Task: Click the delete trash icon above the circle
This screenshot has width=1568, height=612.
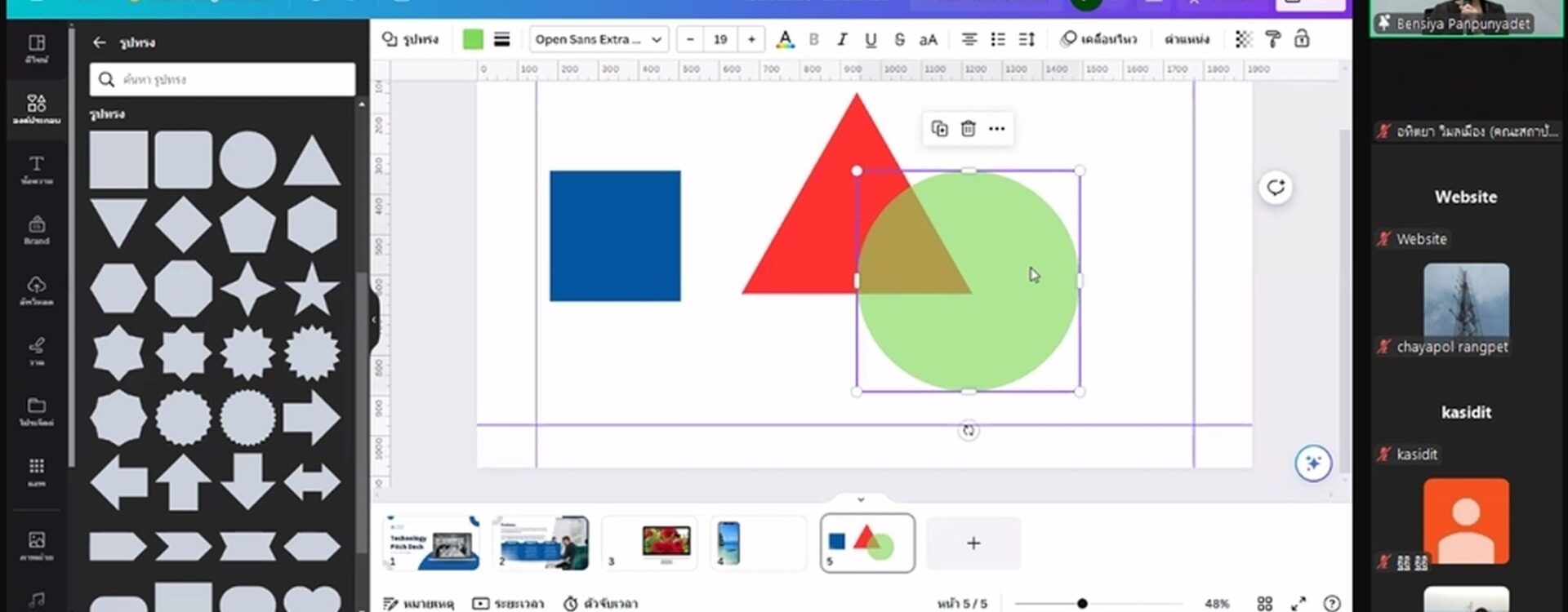Action: (x=968, y=129)
